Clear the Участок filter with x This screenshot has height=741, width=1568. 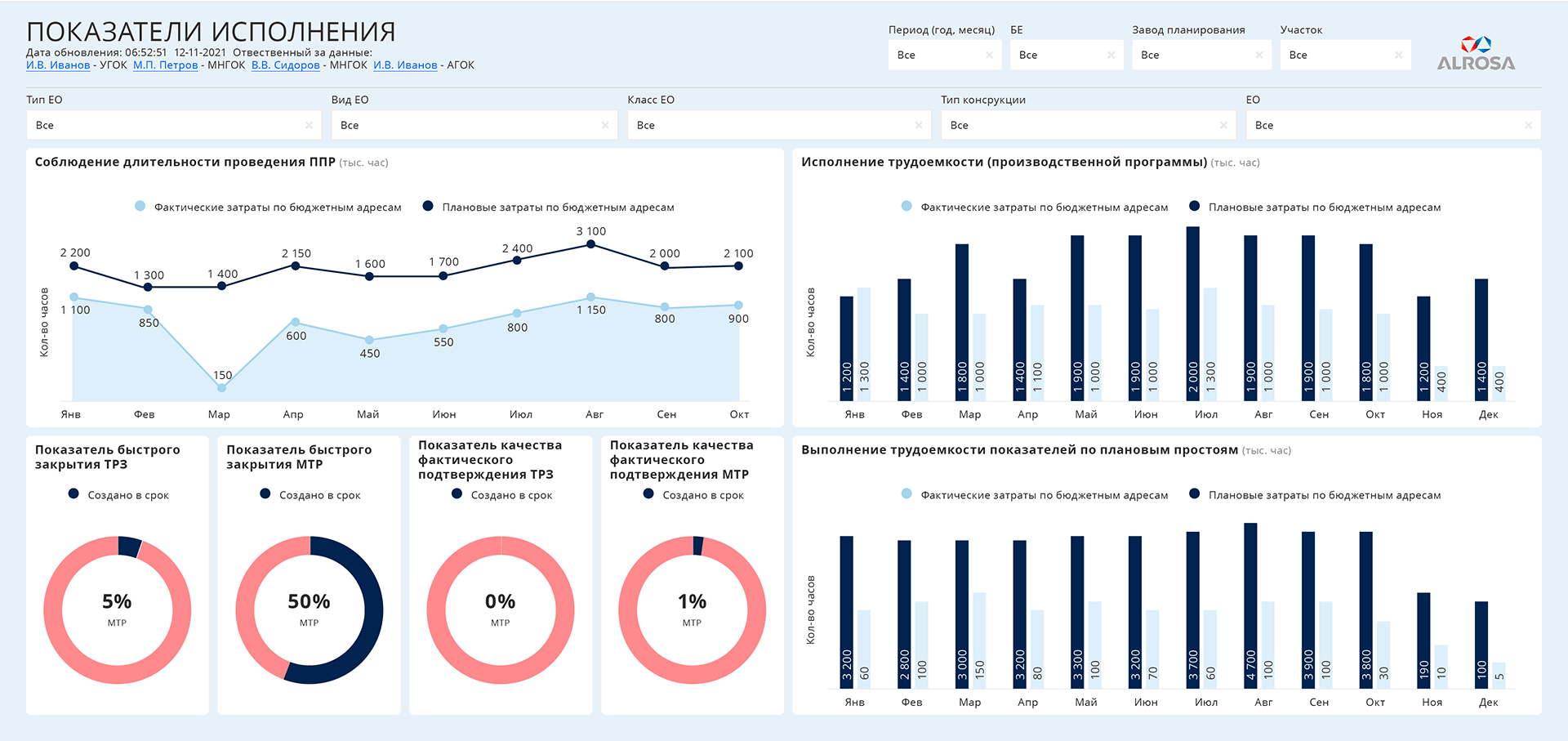coord(1398,56)
